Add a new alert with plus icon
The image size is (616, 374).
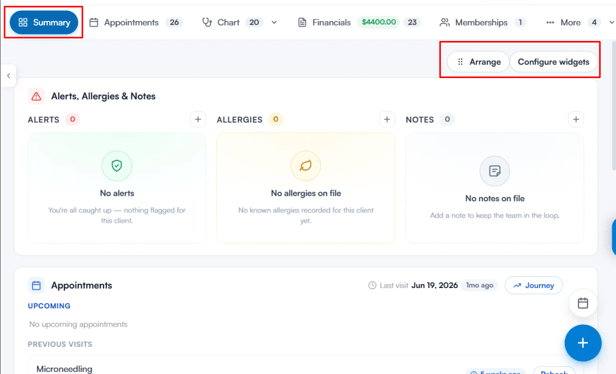coord(198,119)
